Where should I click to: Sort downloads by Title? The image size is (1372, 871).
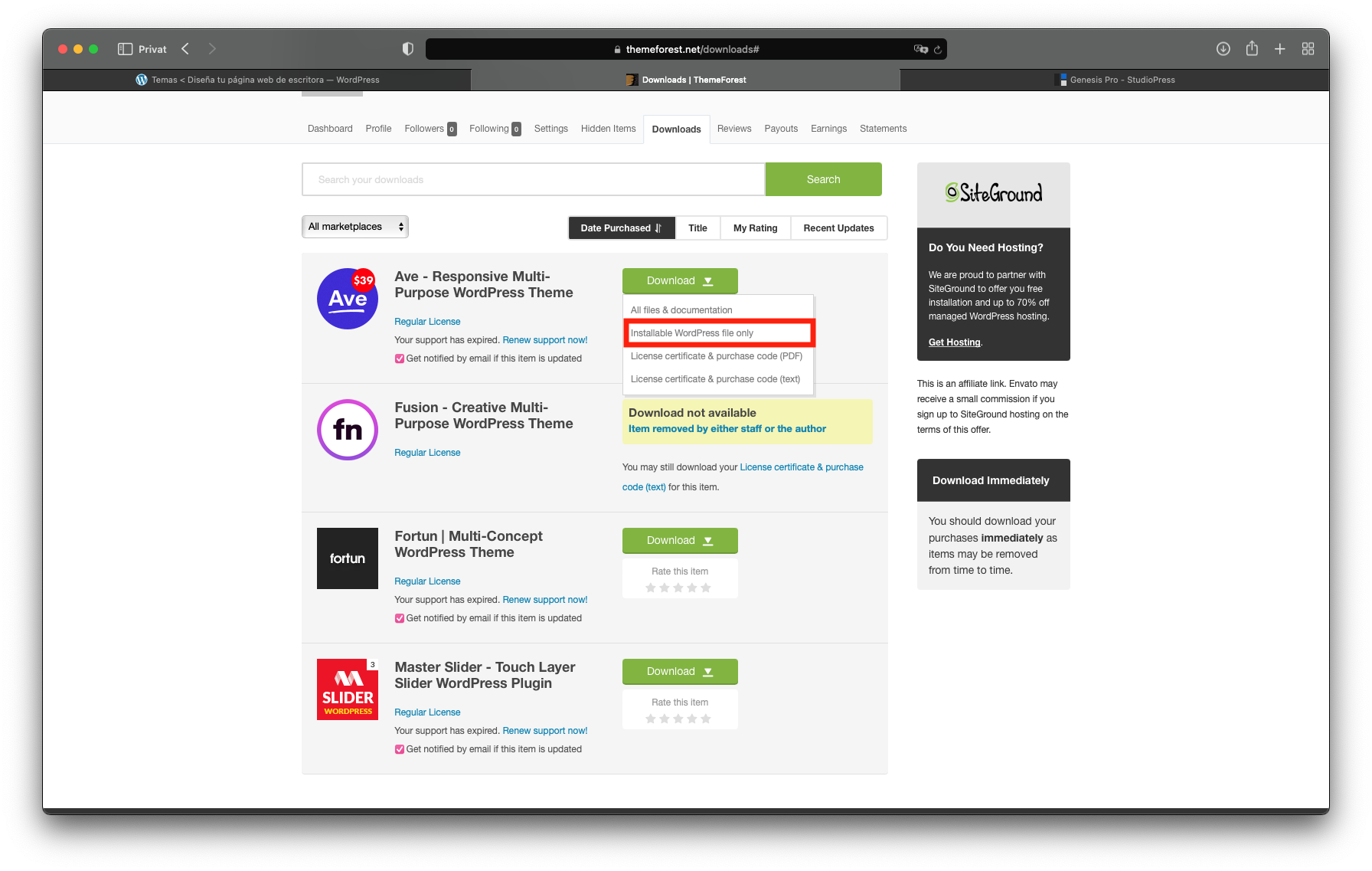coord(697,228)
